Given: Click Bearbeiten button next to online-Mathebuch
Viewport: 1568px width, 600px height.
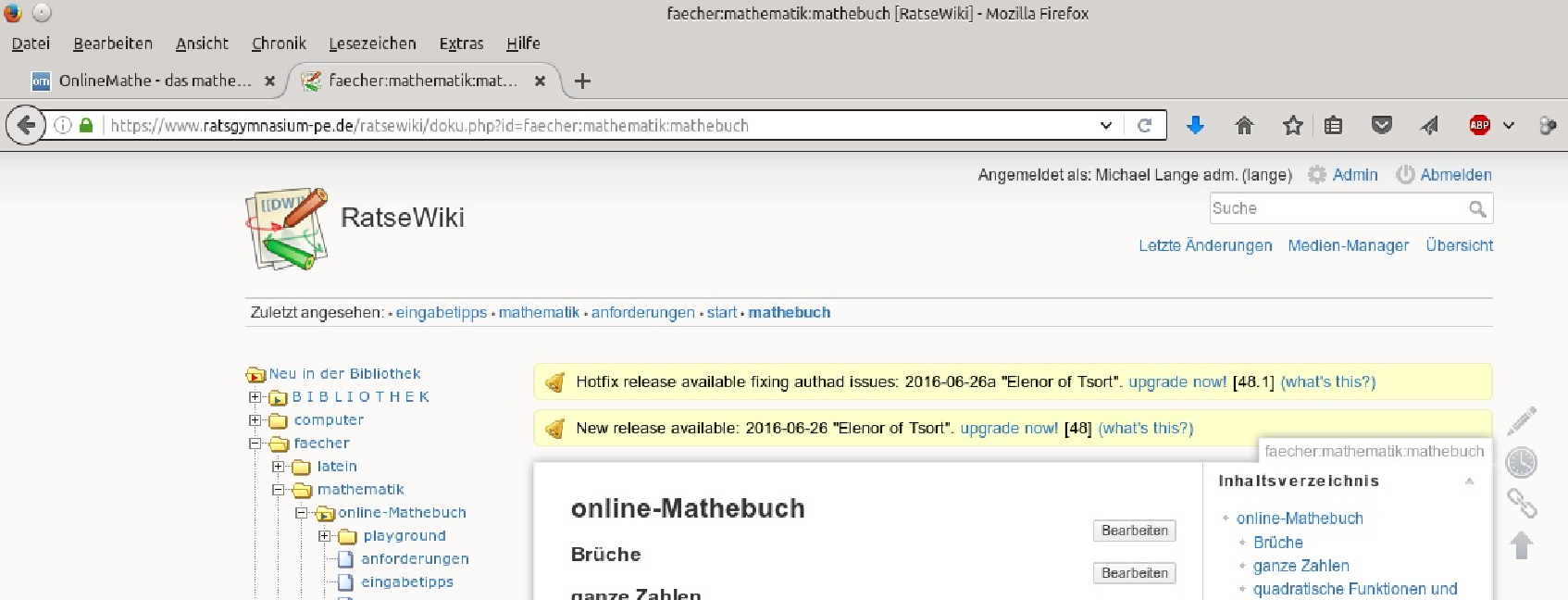Looking at the screenshot, I should tap(1134, 531).
